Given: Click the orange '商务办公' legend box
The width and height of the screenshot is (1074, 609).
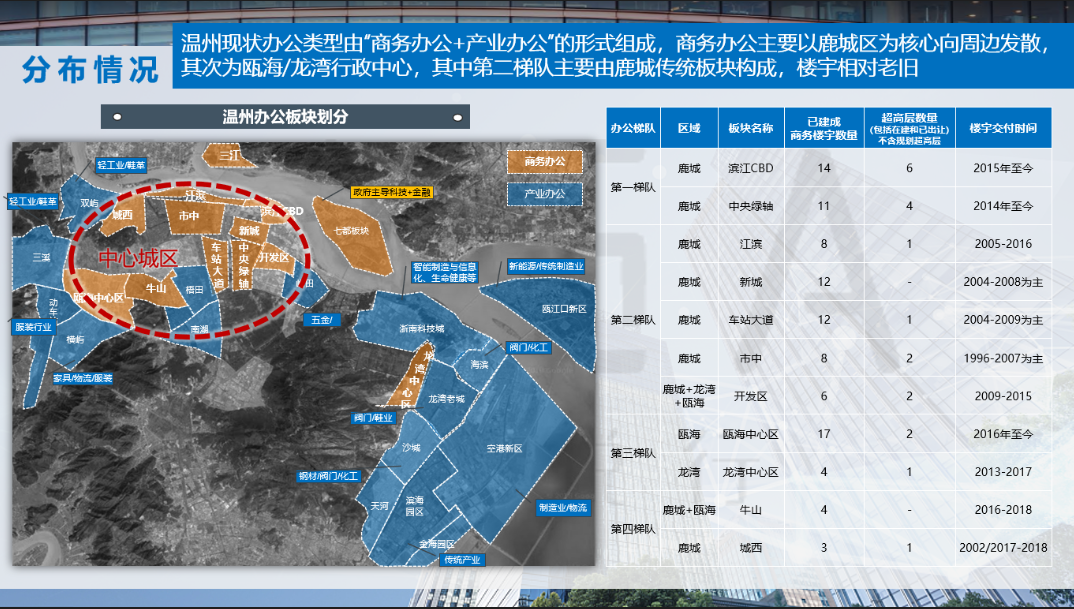Looking at the screenshot, I should click(545, 162).
